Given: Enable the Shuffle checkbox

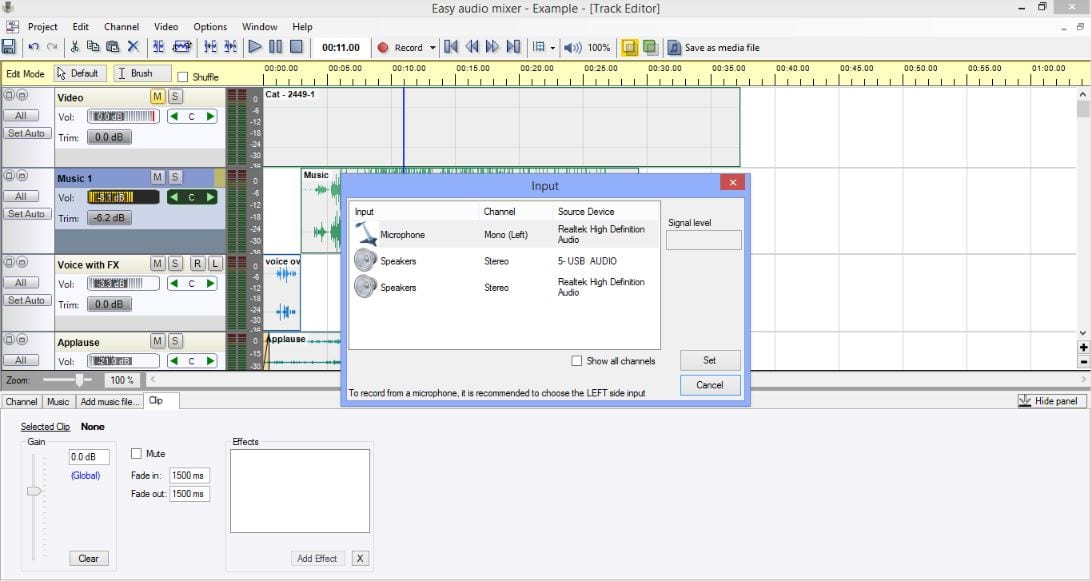Looking at the screenshot, I should 182,77.
